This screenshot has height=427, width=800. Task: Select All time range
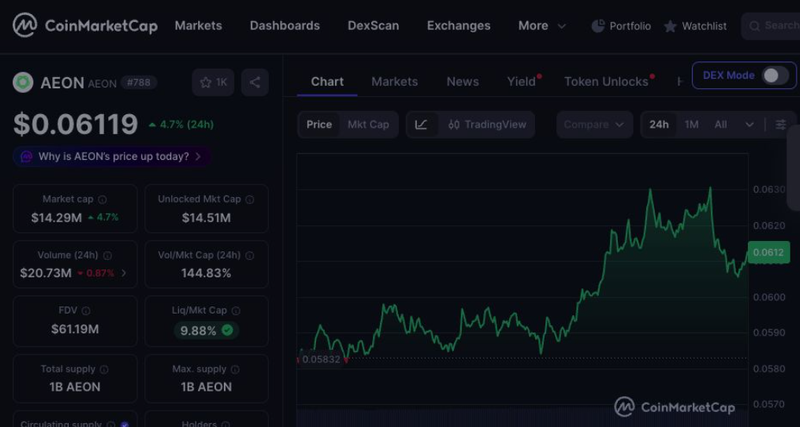(720, 124)
